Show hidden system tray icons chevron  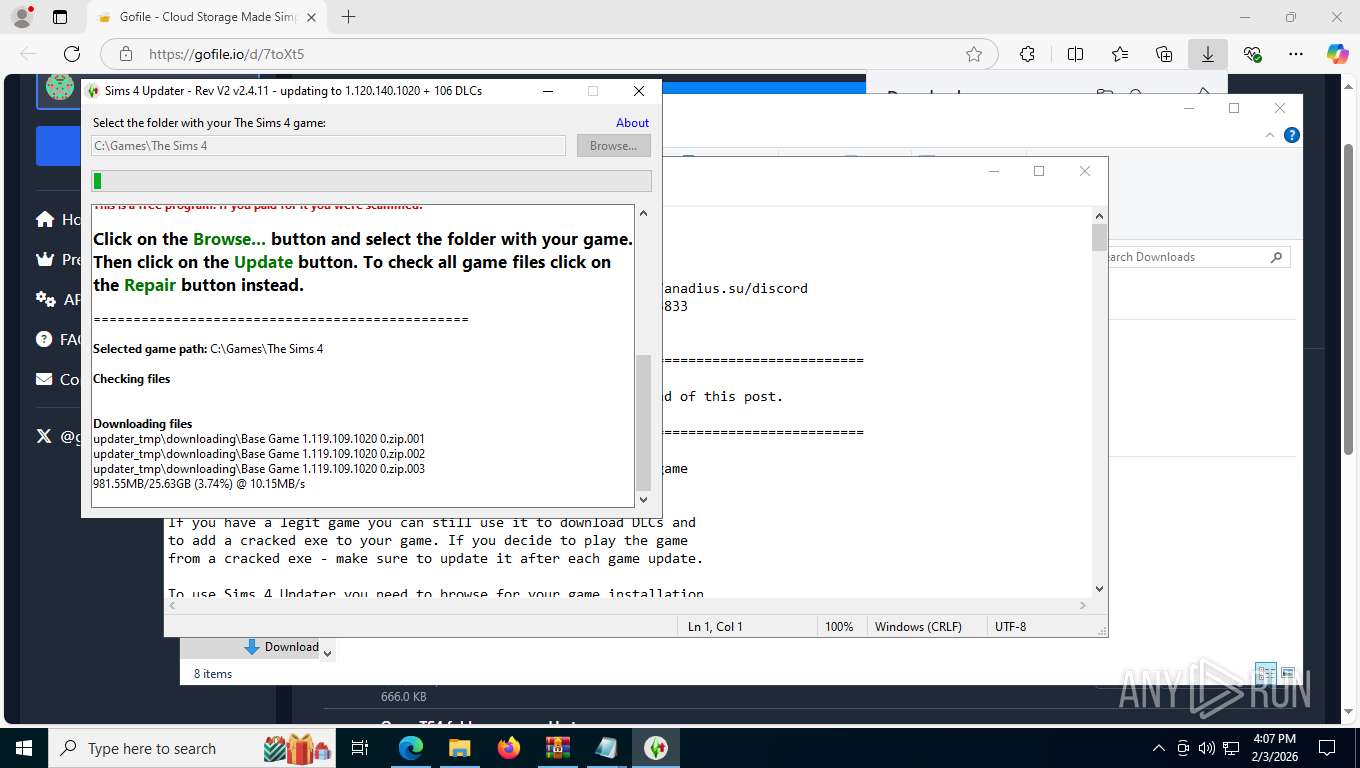tap(1159, 748)
